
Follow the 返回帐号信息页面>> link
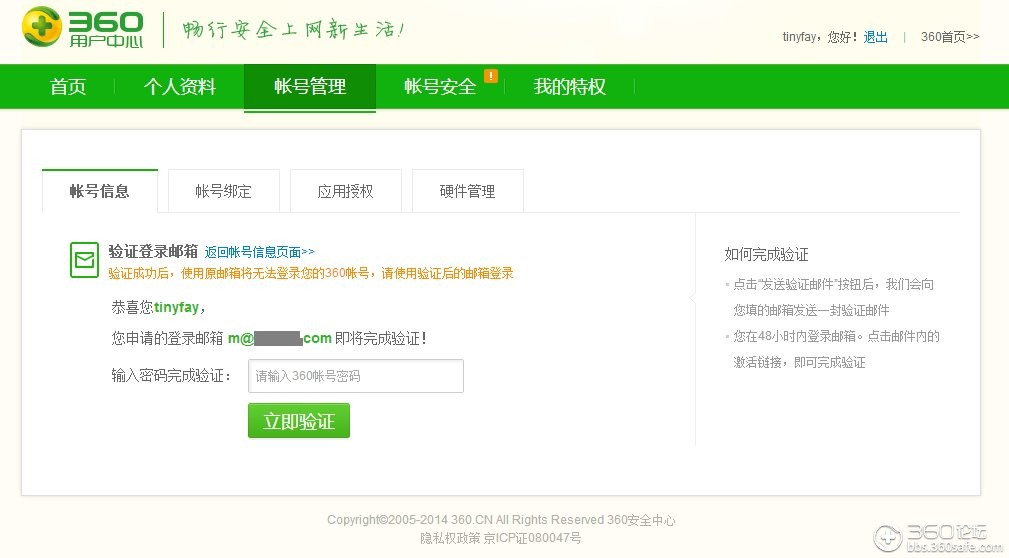click(259, 252)
